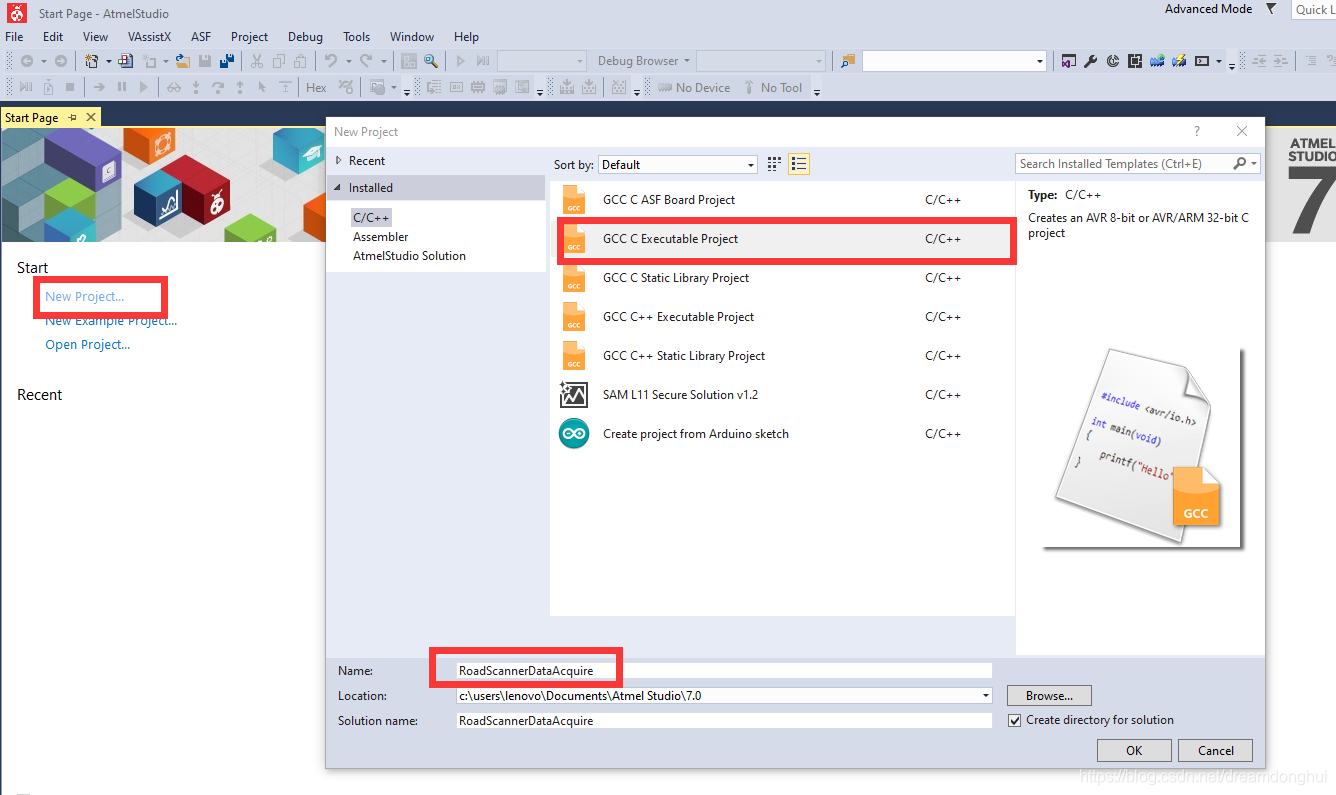Click the Redo arrow in the toolbar

[366, 61]
